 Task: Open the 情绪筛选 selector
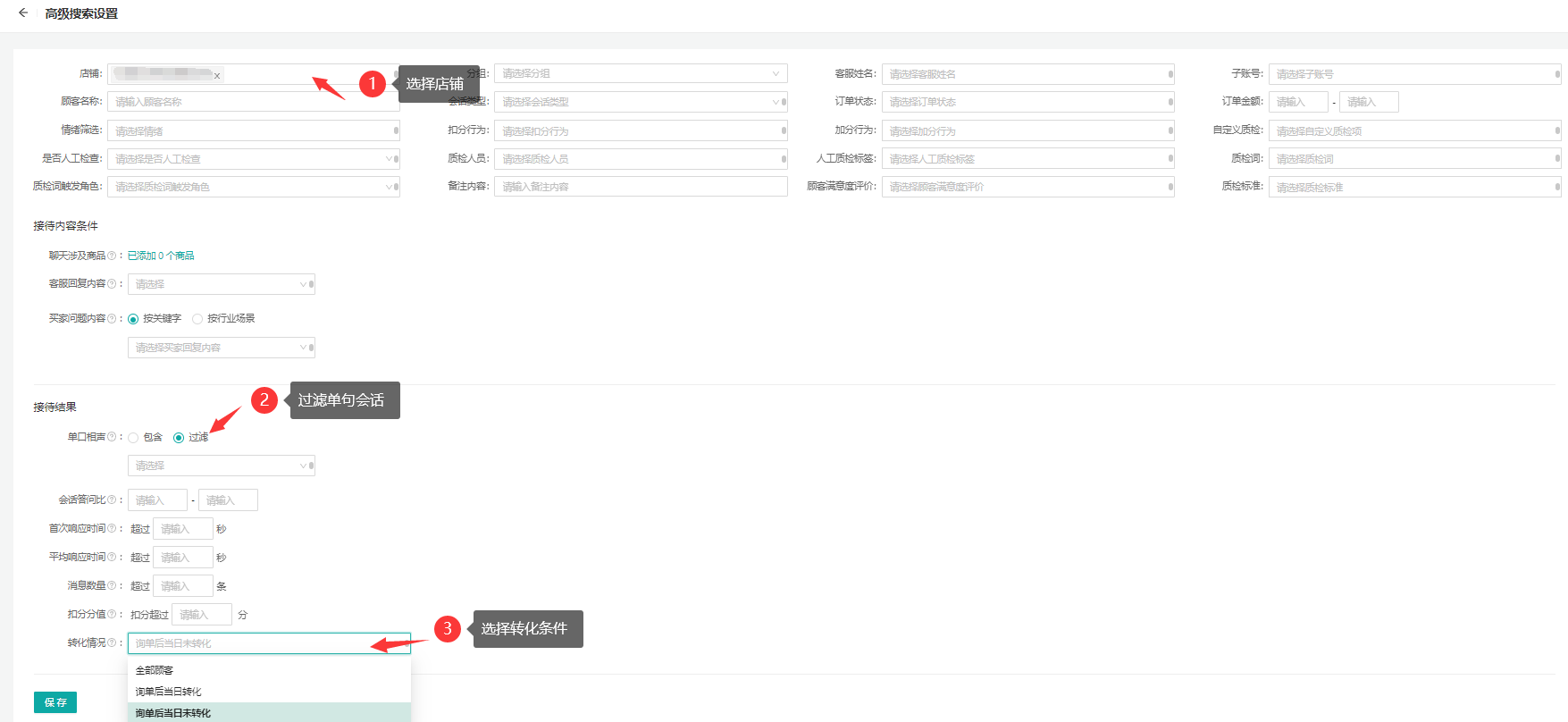click(x=254, y=130)
